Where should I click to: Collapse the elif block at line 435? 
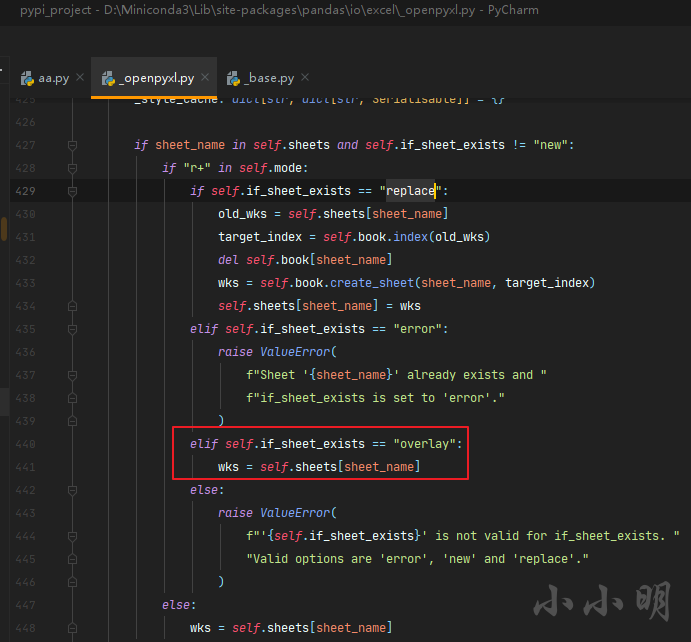[x=73, y=329]
